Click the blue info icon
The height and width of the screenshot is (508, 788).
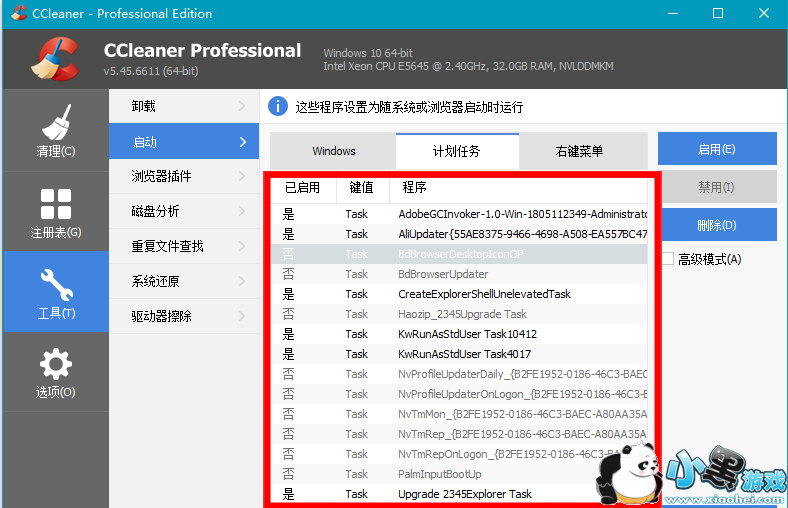point(277,107)
